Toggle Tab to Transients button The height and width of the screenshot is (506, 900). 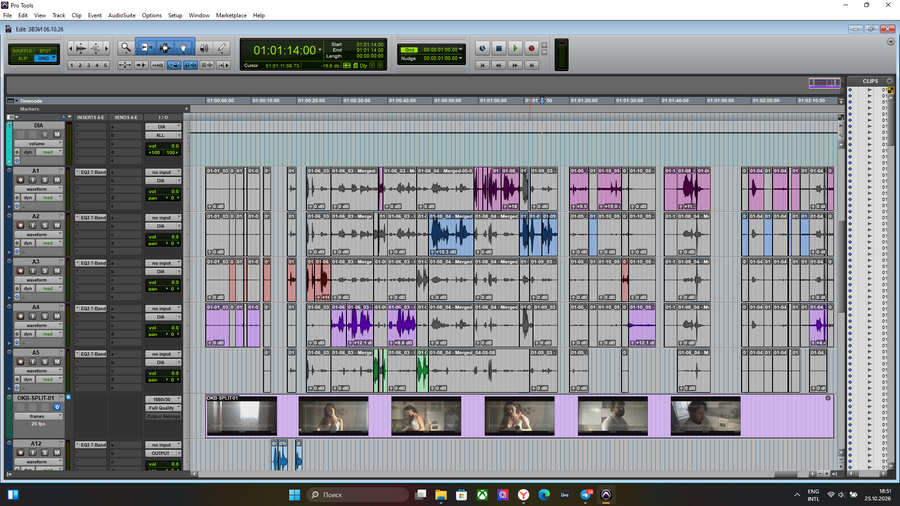point(141,65)
